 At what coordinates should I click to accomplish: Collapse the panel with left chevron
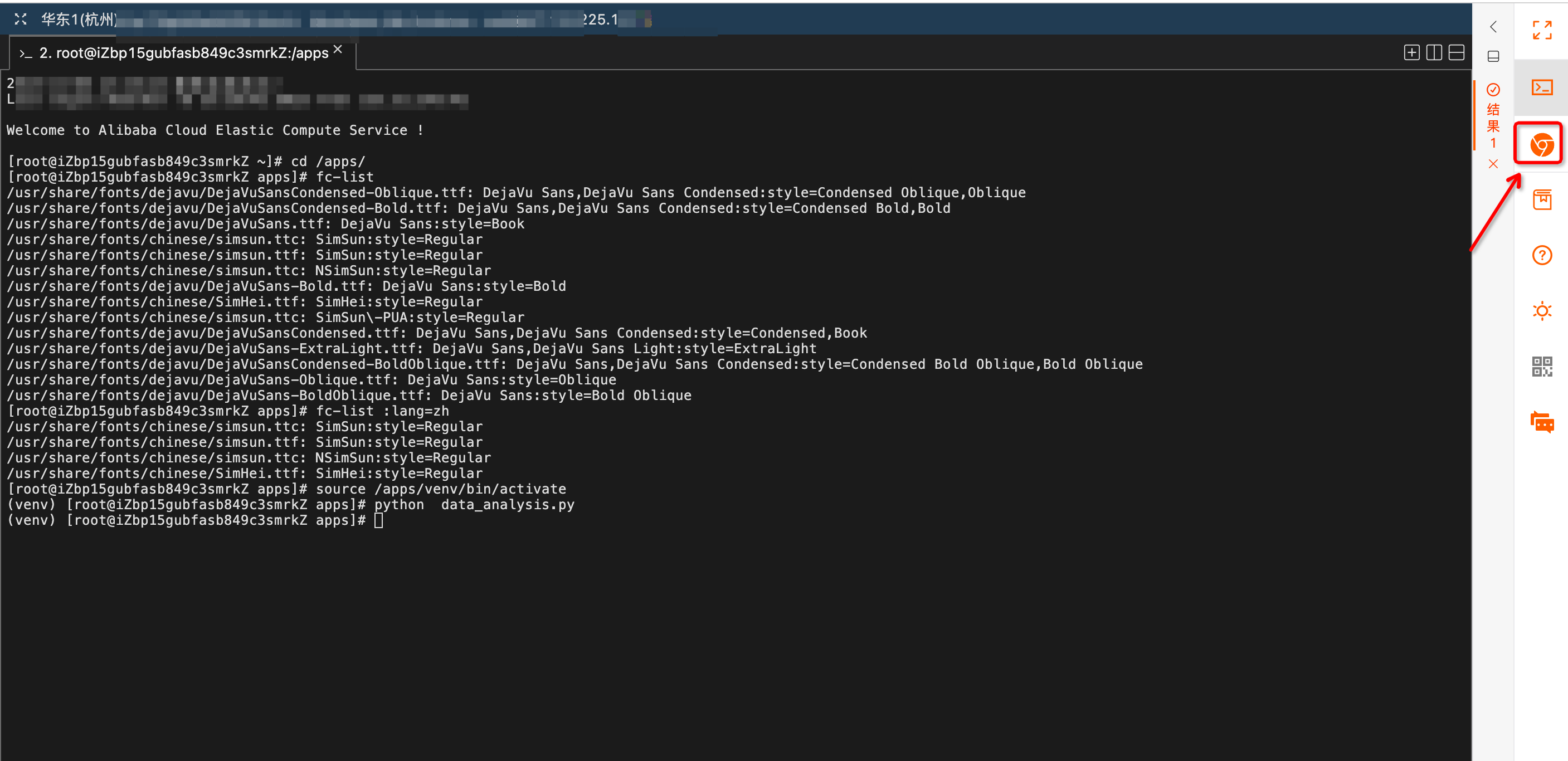(x=1493, y=27)
